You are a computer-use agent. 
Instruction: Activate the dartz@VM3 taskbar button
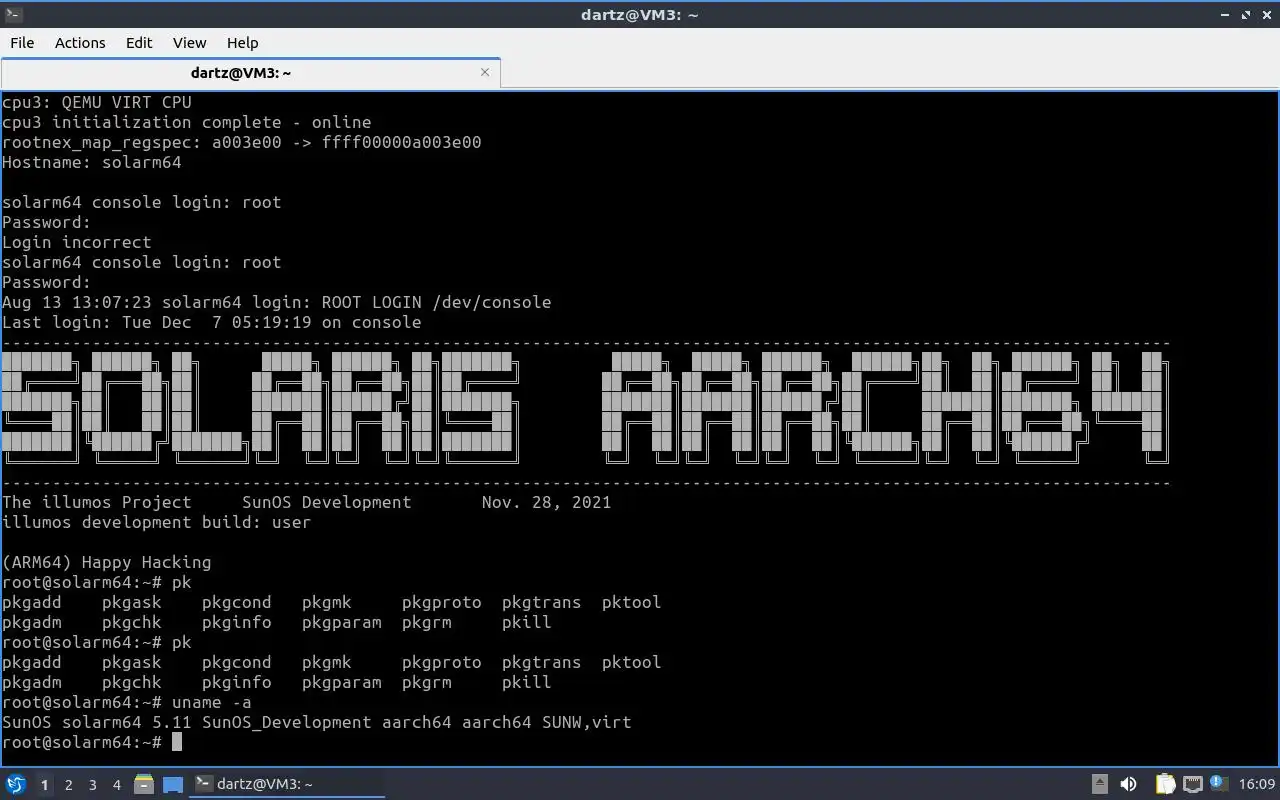point(288,784)
